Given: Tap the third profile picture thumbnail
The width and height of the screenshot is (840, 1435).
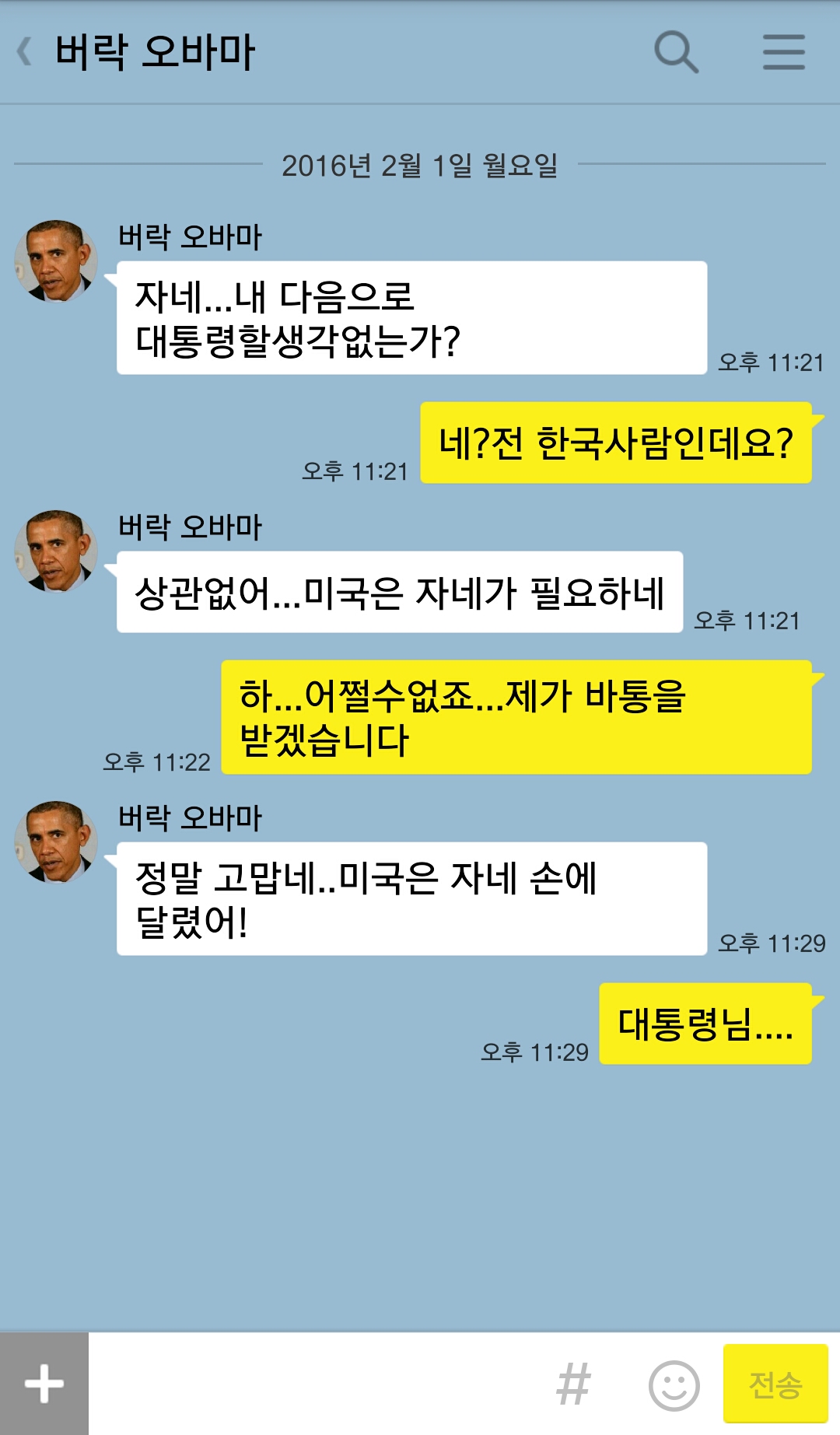Looking at the screenshot, I should [56, 842].
